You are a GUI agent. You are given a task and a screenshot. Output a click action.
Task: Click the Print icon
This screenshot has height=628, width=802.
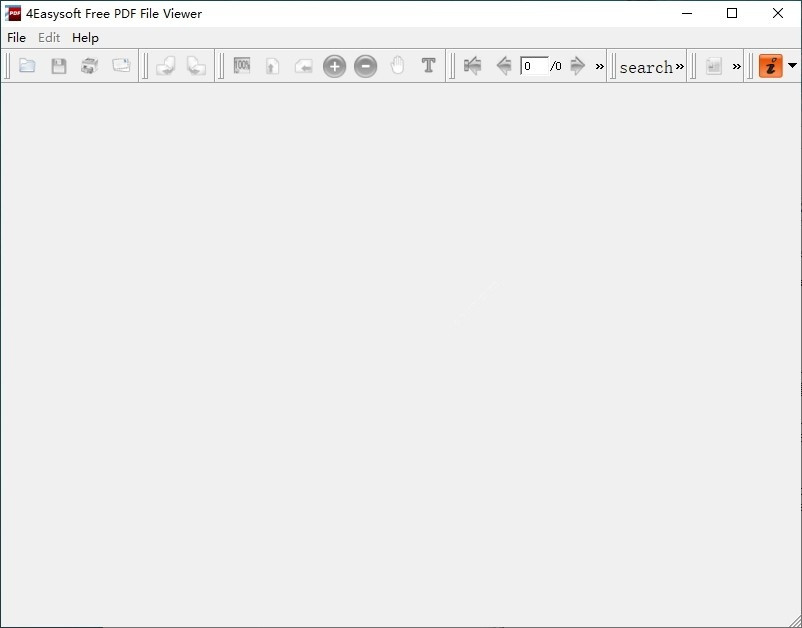[89, 65]
